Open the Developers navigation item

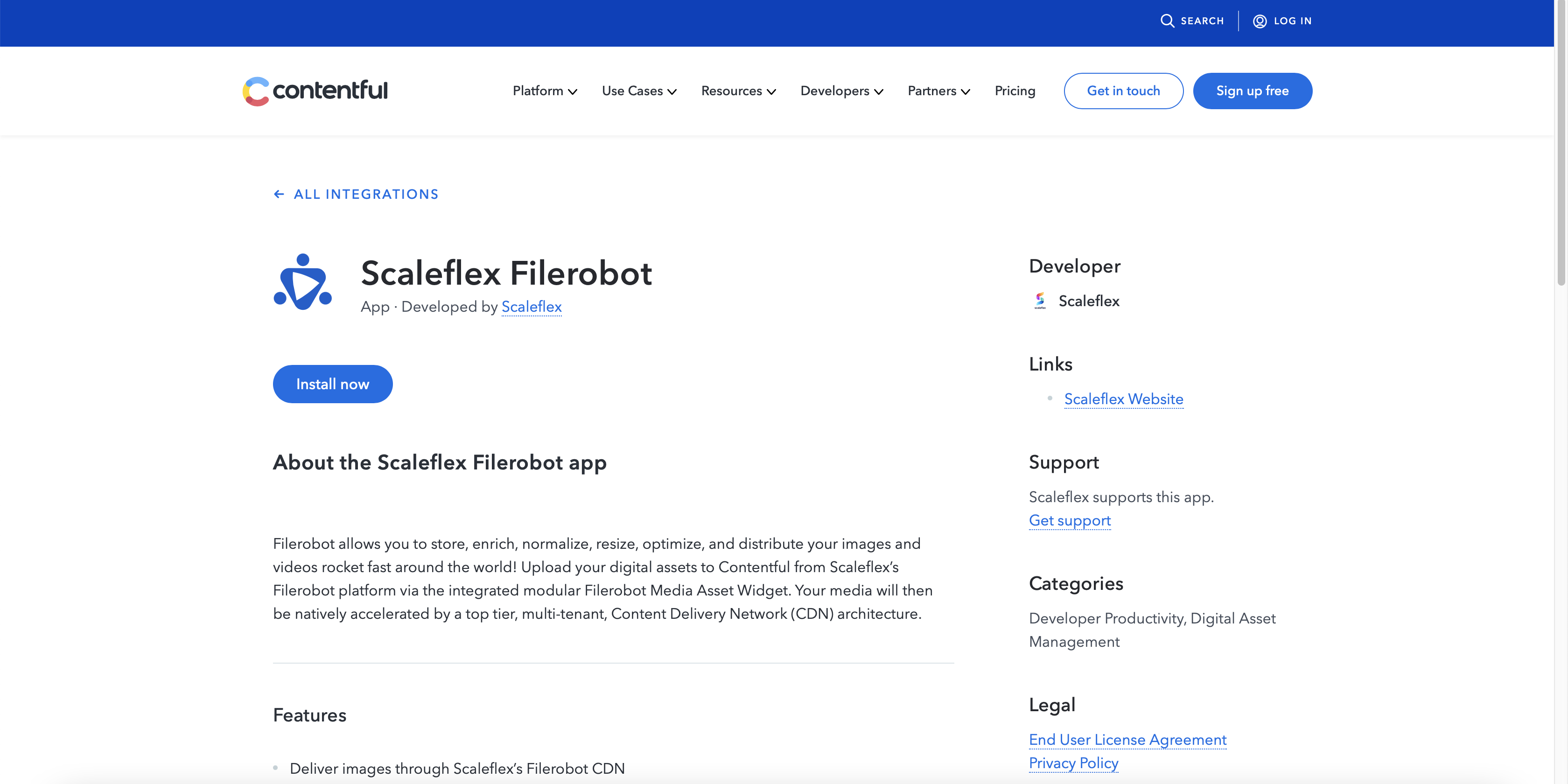[842, 91]
